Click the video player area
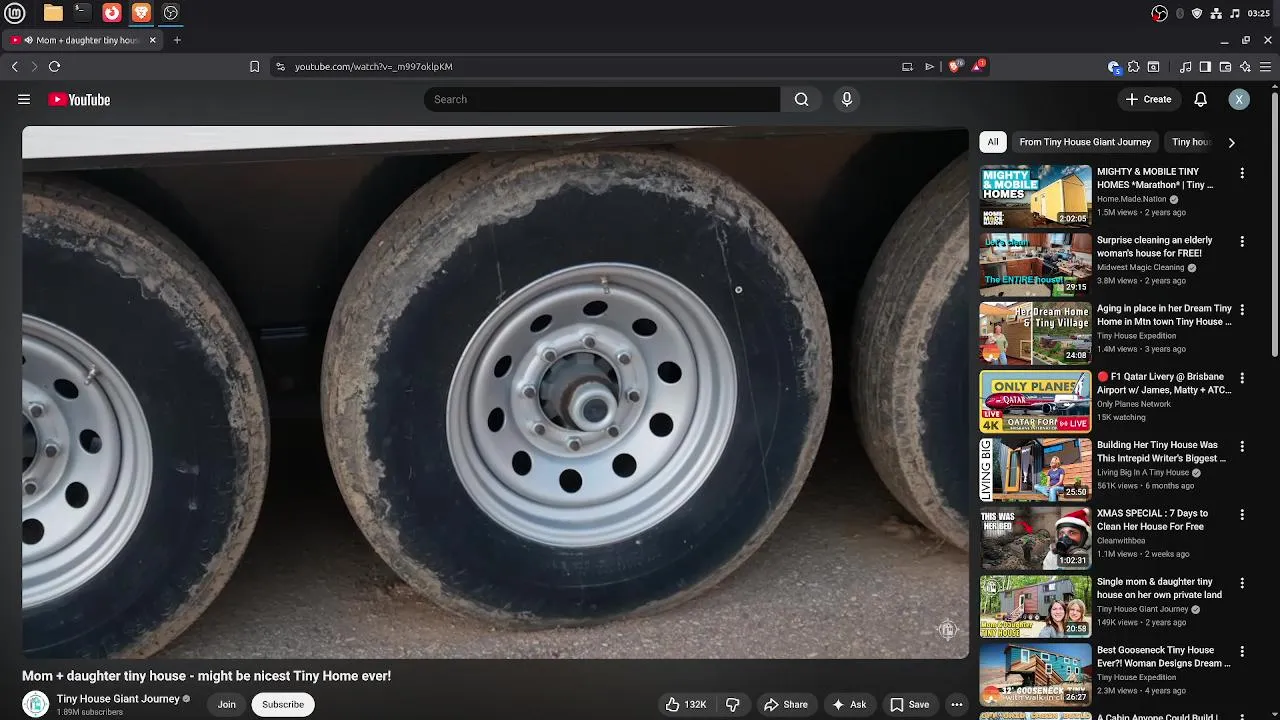Viewport: 1280px width, 720px height. (x=495, y=392)
